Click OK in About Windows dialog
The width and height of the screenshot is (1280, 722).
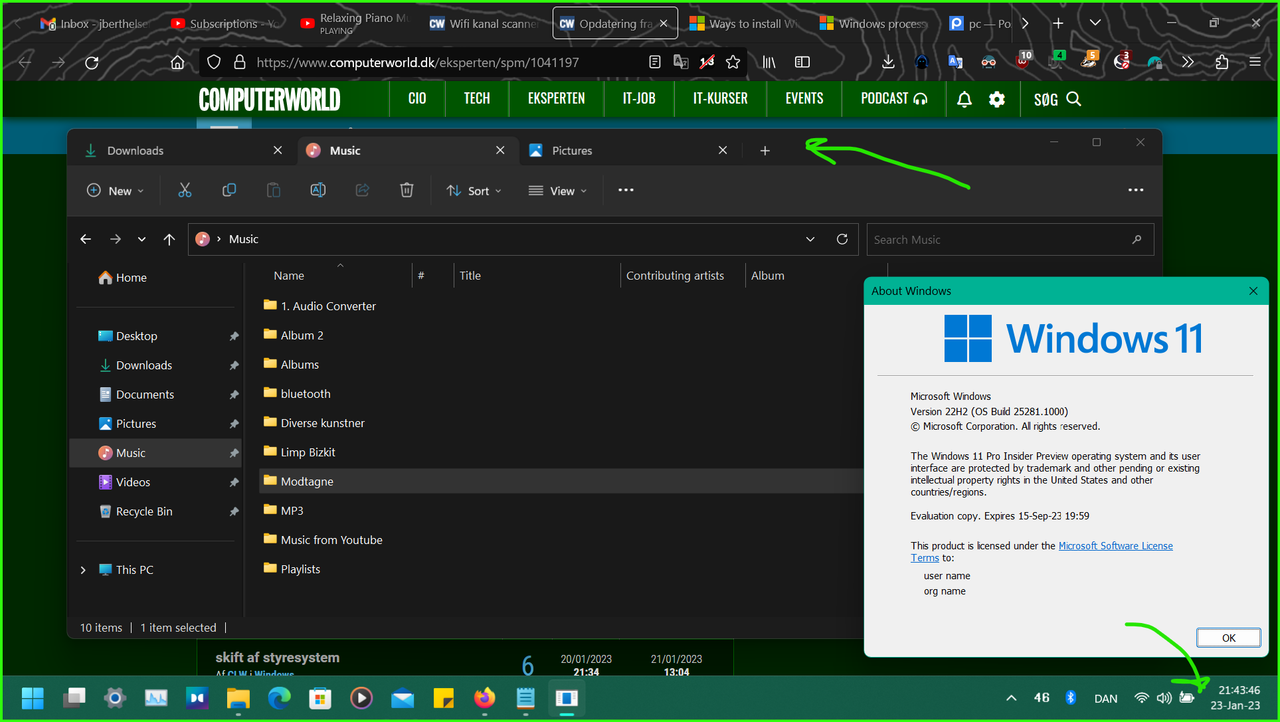pyautogui.click(x=1228, y=637)
